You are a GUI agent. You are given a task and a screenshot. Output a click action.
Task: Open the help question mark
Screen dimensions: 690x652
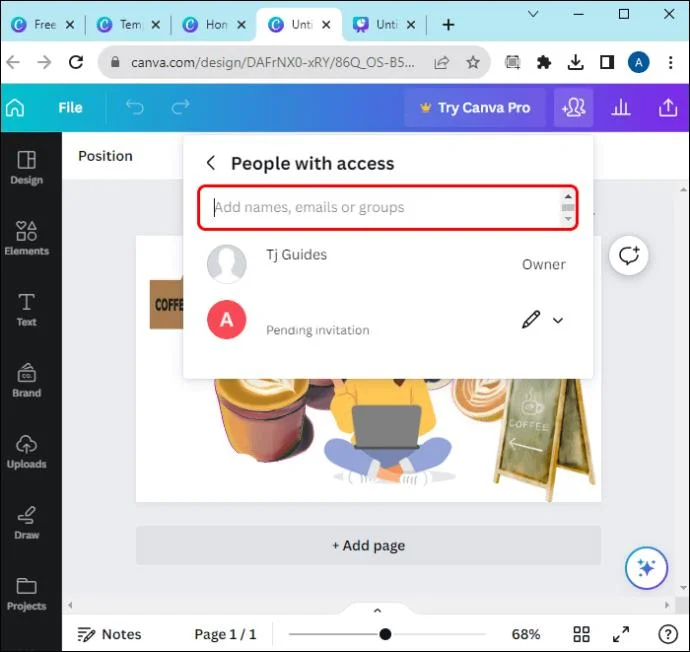tap(668, 634)
